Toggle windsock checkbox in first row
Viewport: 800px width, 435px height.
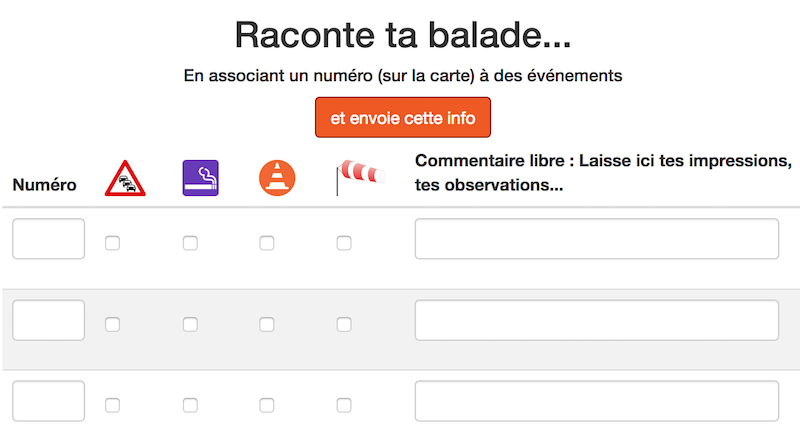(344, 242)
